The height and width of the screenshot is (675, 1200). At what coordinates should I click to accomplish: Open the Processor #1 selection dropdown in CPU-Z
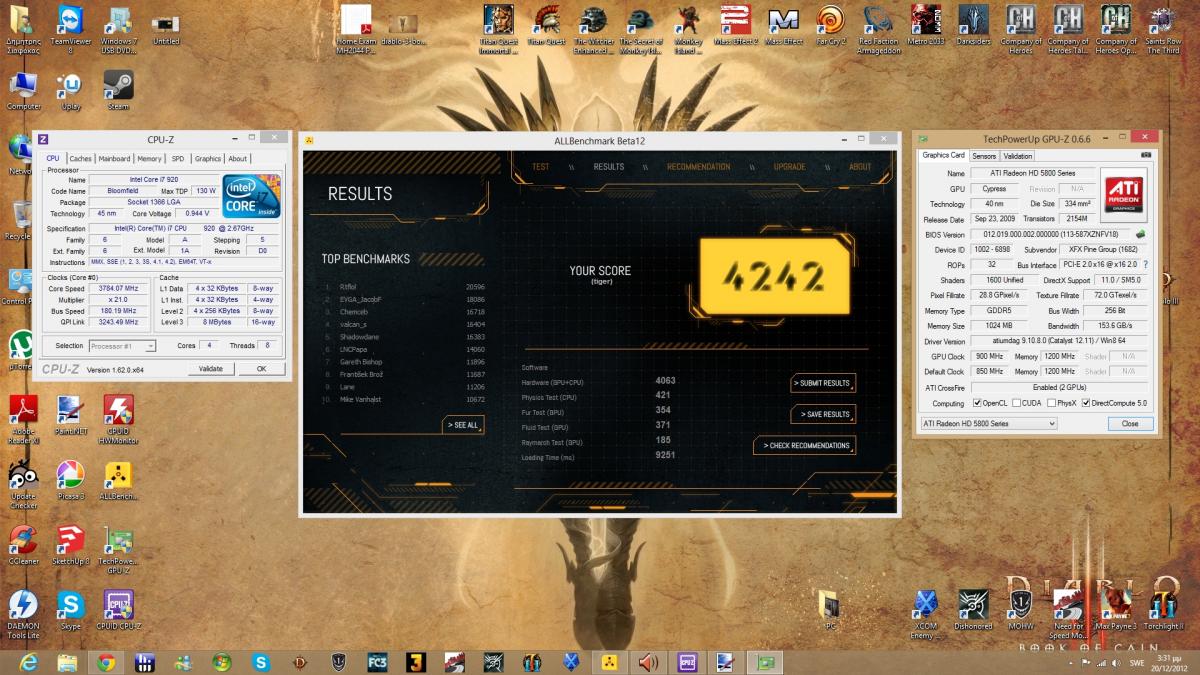(x=122, y=346)
